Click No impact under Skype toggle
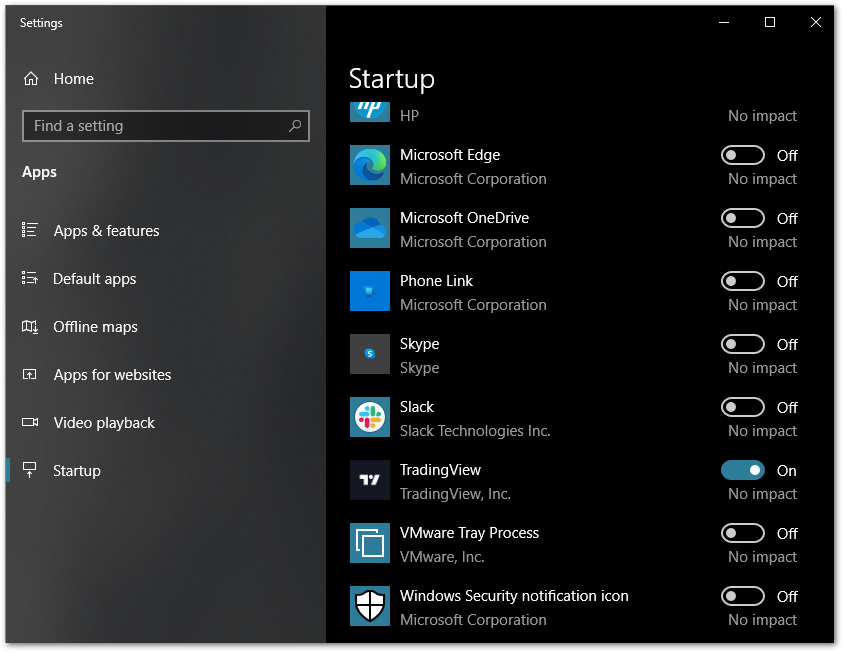843x652 pixels. (x=762, y=368)
